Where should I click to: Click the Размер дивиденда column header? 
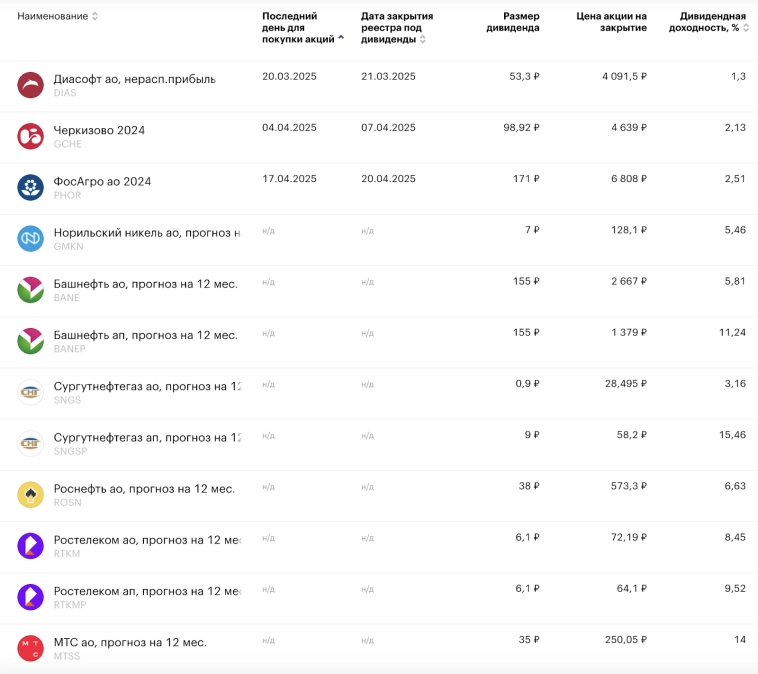pyautogui.click(x=513, y=22)
